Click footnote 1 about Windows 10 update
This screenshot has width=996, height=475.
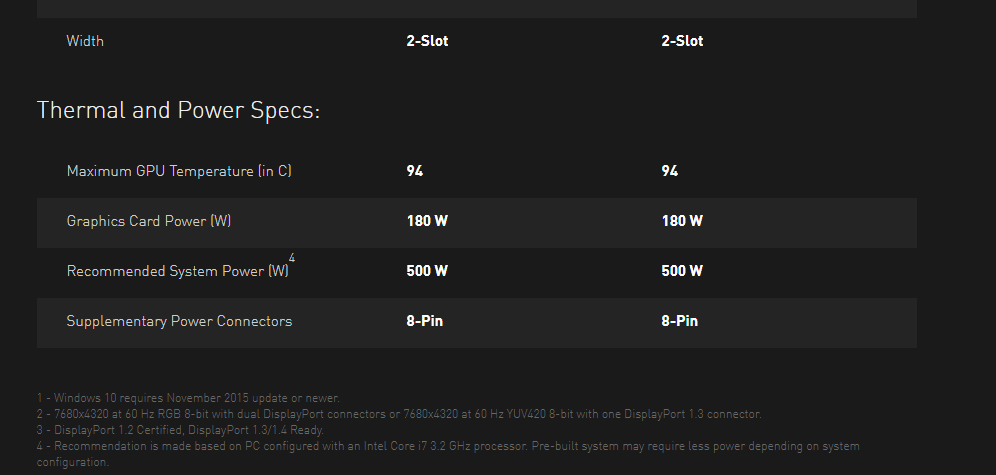pos(189,398)
